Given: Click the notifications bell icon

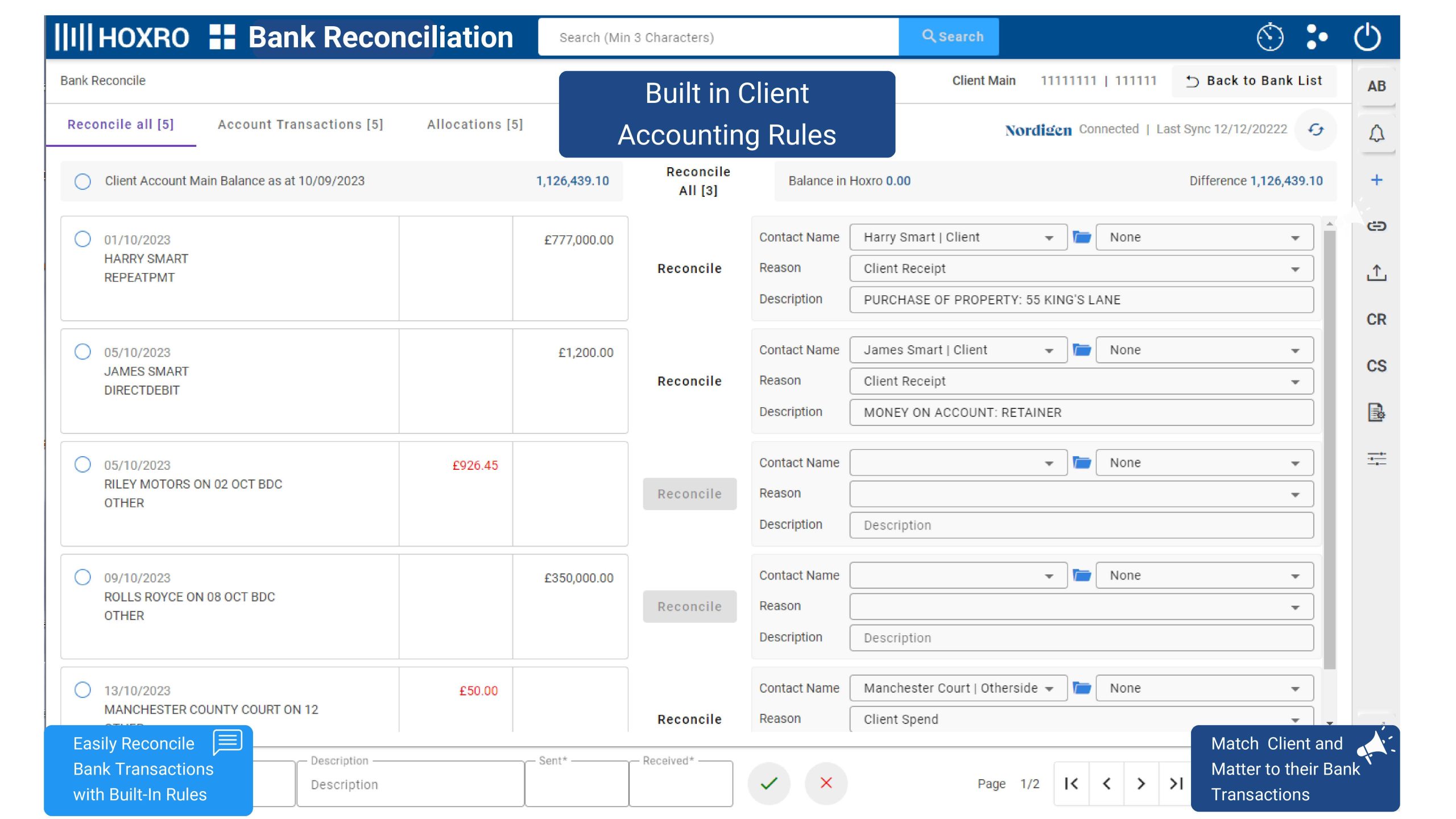Looking at the screenshot, I should point(1376,134).
